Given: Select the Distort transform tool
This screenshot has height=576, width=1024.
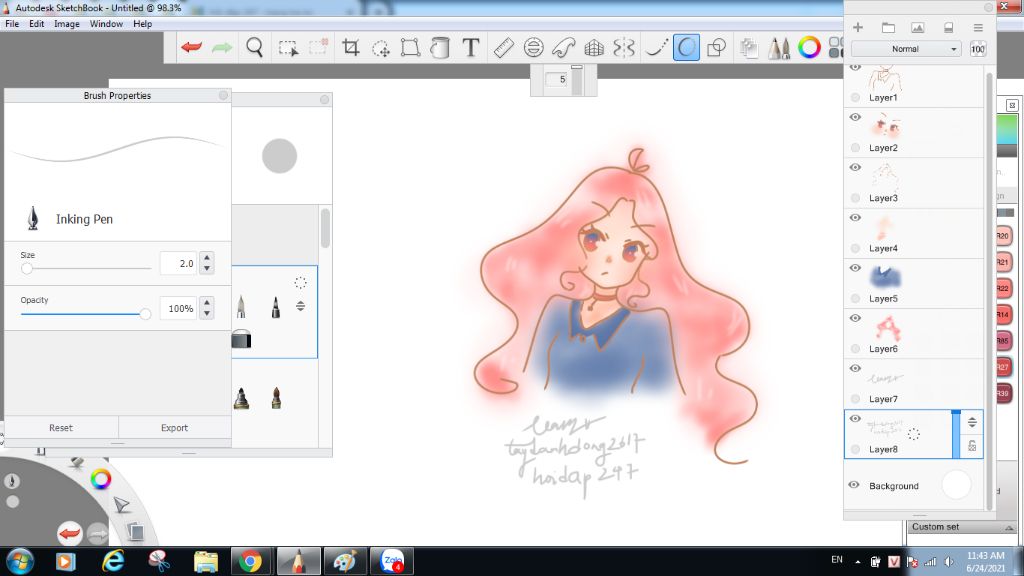Looking at the screenshot, I should (x=410, y=48).
